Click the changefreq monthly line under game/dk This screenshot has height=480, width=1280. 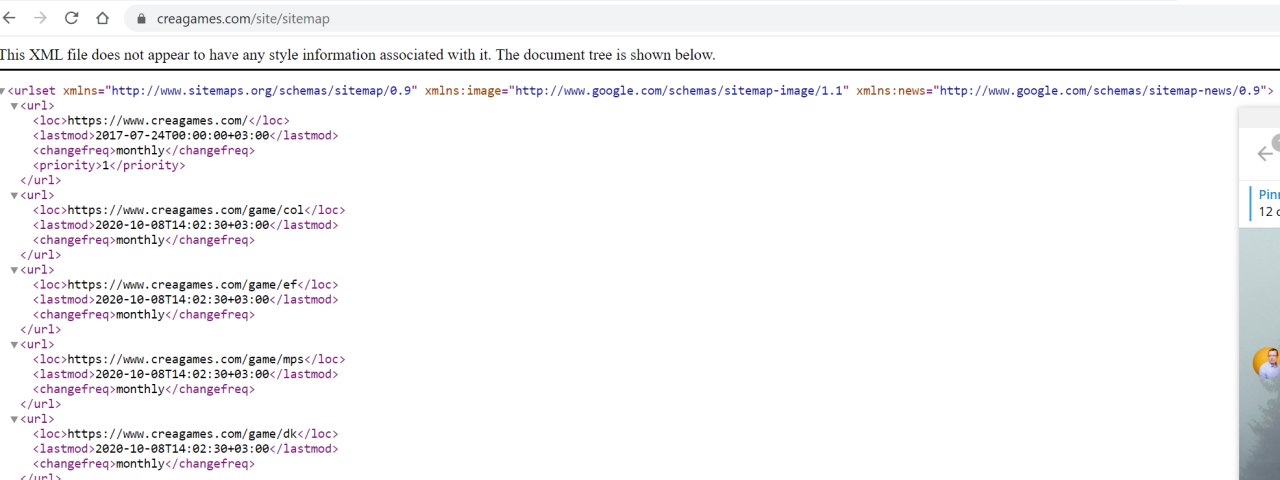tap(144, 464)
